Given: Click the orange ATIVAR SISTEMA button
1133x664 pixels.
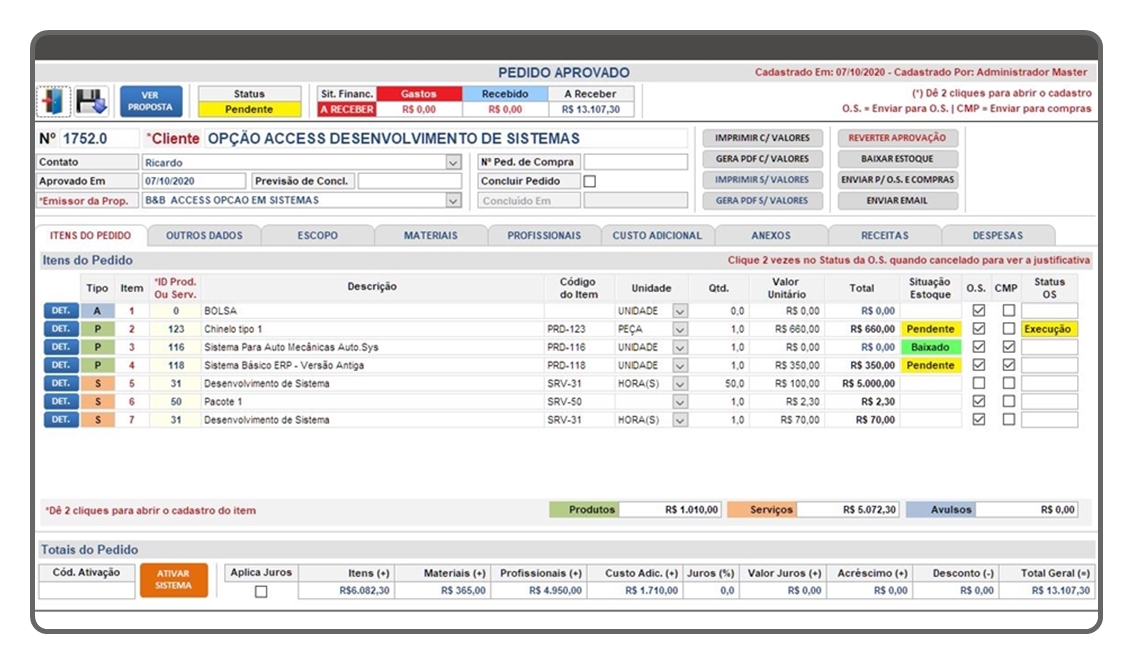Looking at the screenshot, I should pyautogui.click(x=173, y=580).
